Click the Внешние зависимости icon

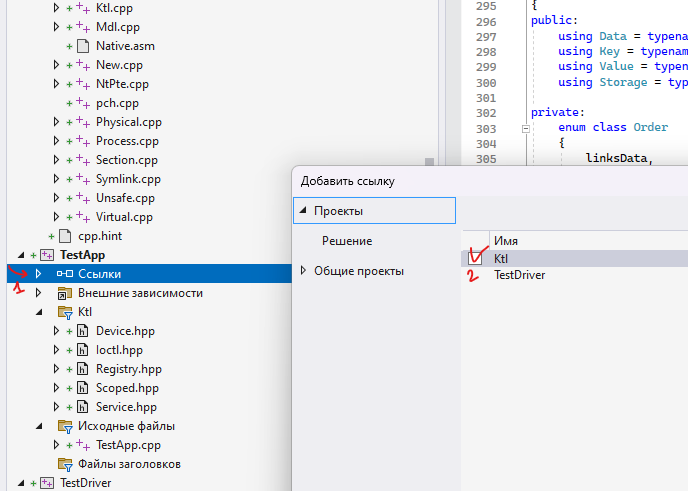65,293
